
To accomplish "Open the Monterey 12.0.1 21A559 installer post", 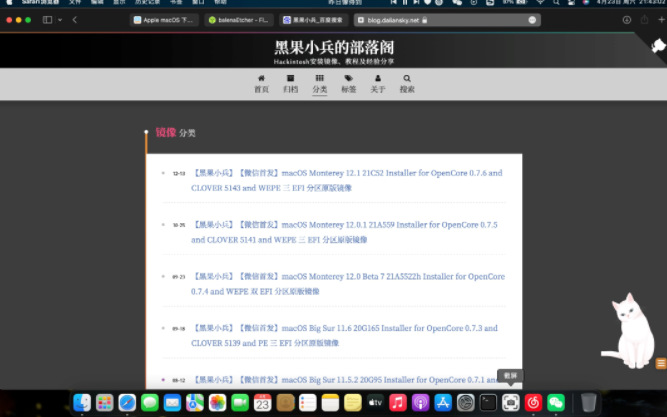I will tap(344, 232).
